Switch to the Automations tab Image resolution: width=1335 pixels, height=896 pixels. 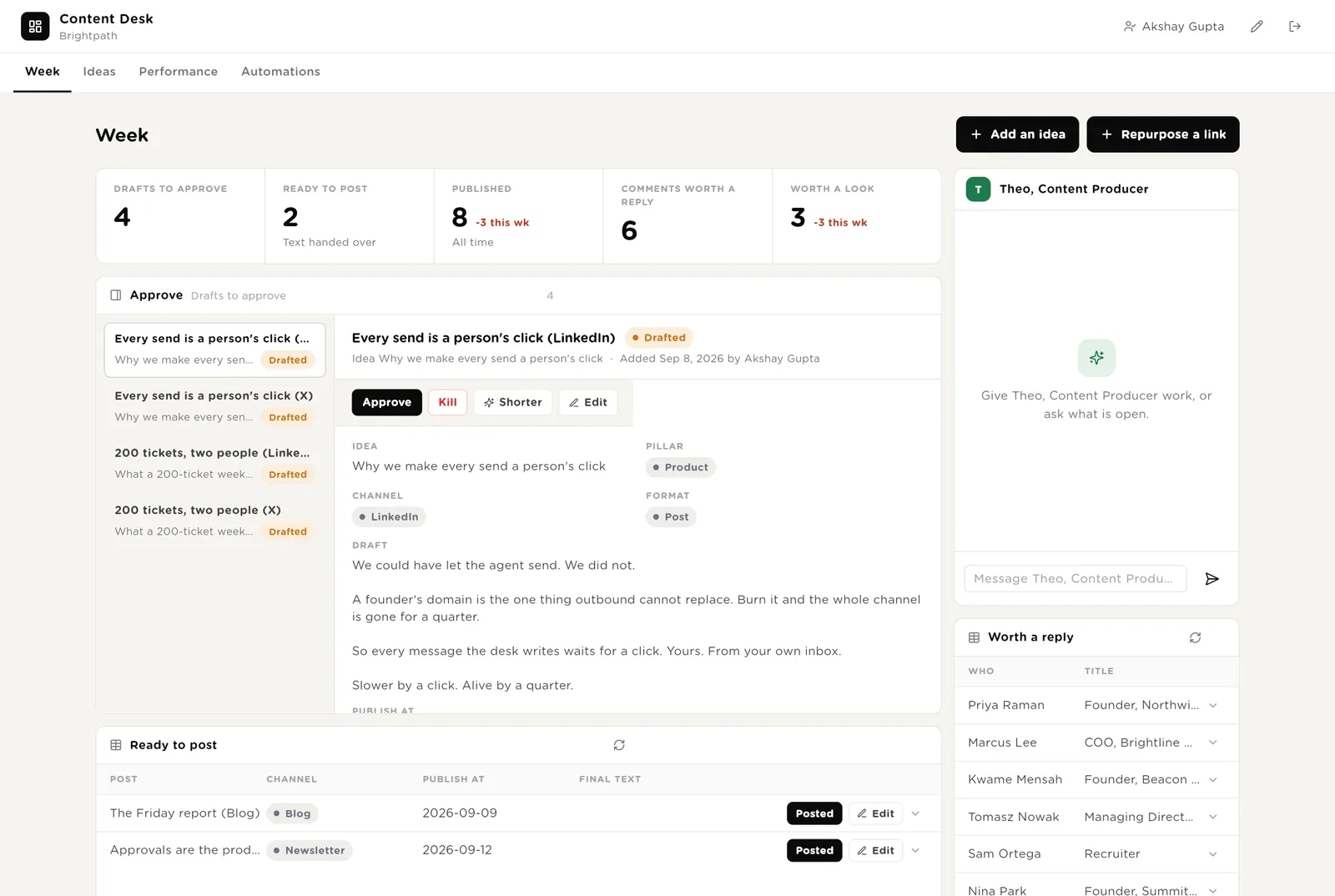(x=280, y=72)
